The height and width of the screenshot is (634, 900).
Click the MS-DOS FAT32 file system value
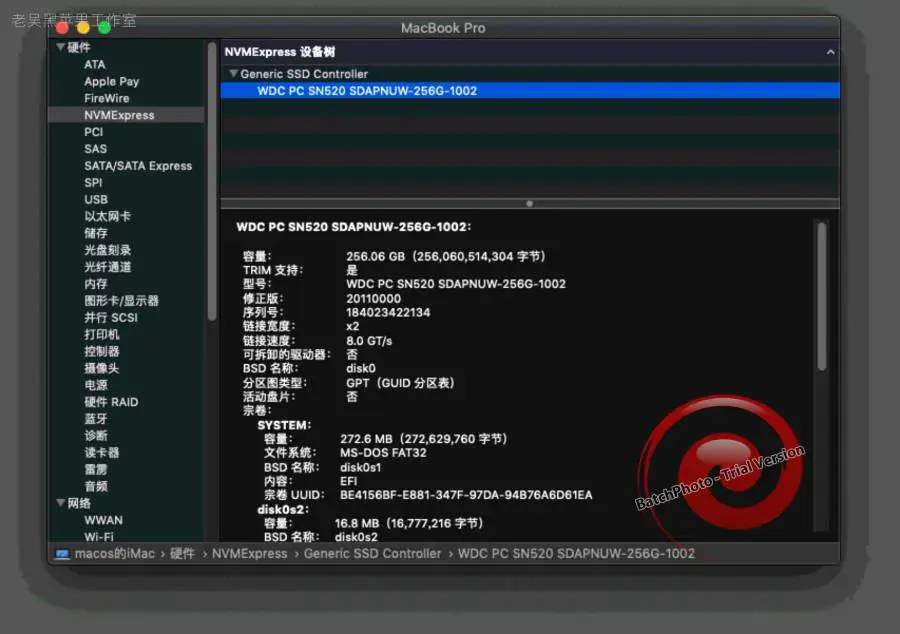383,453
